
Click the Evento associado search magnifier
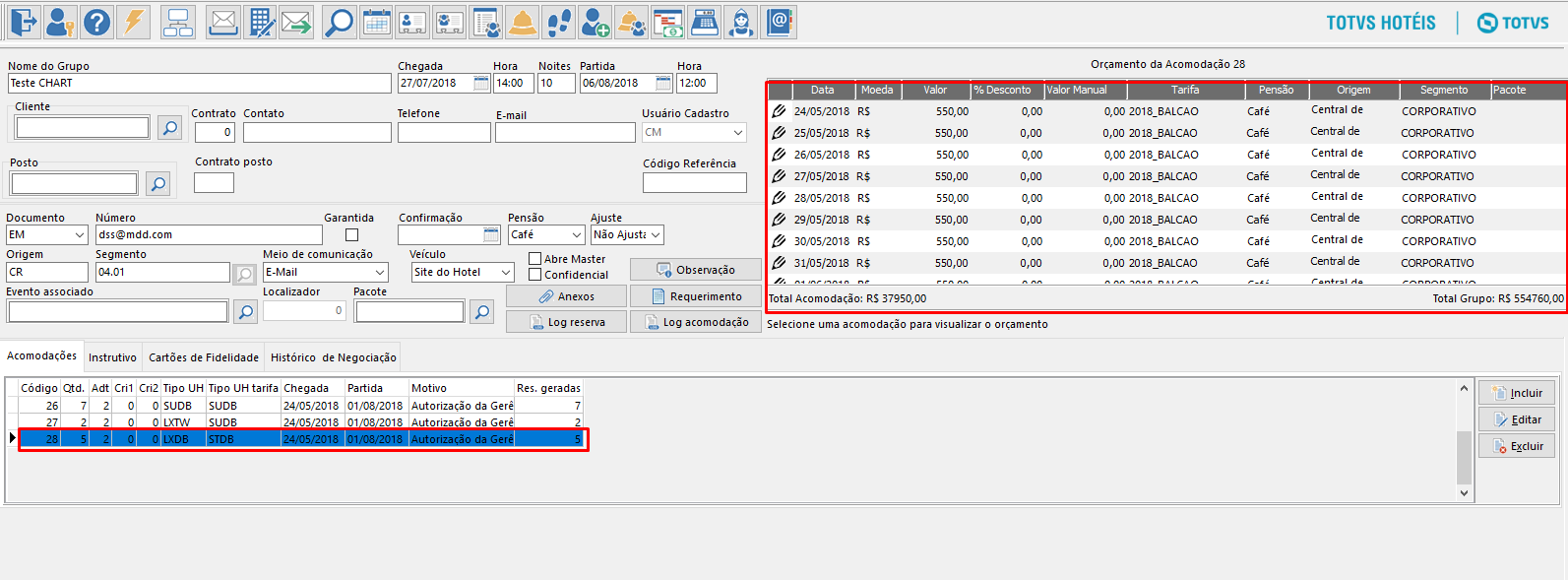pos(245,312)
